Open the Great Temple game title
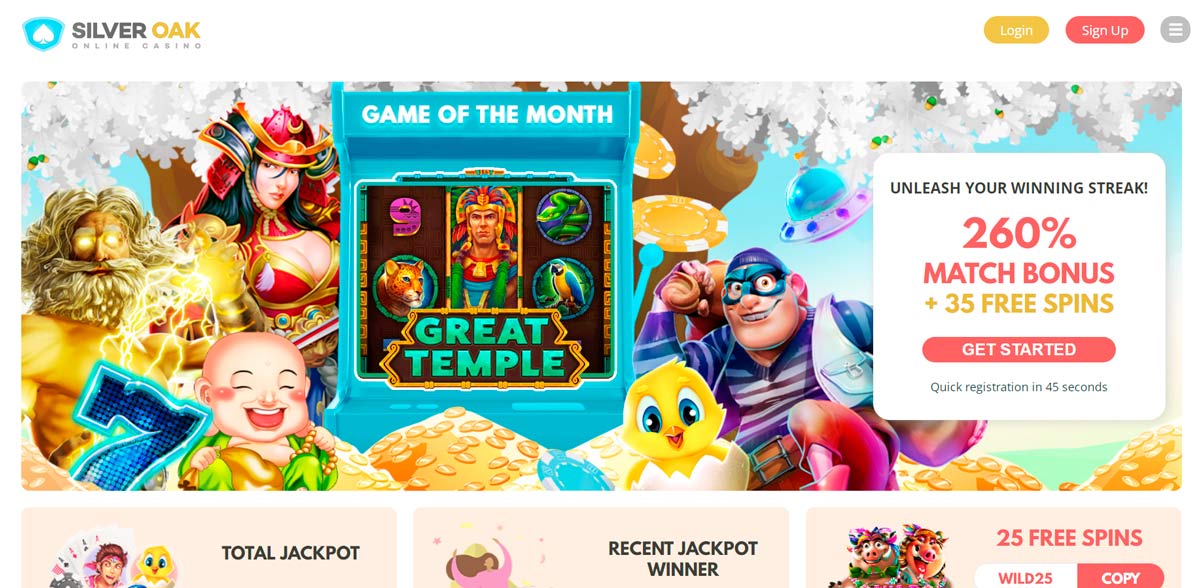This screenshot has width=1200, height=588. pyautogui.click(x=484, y=346)
